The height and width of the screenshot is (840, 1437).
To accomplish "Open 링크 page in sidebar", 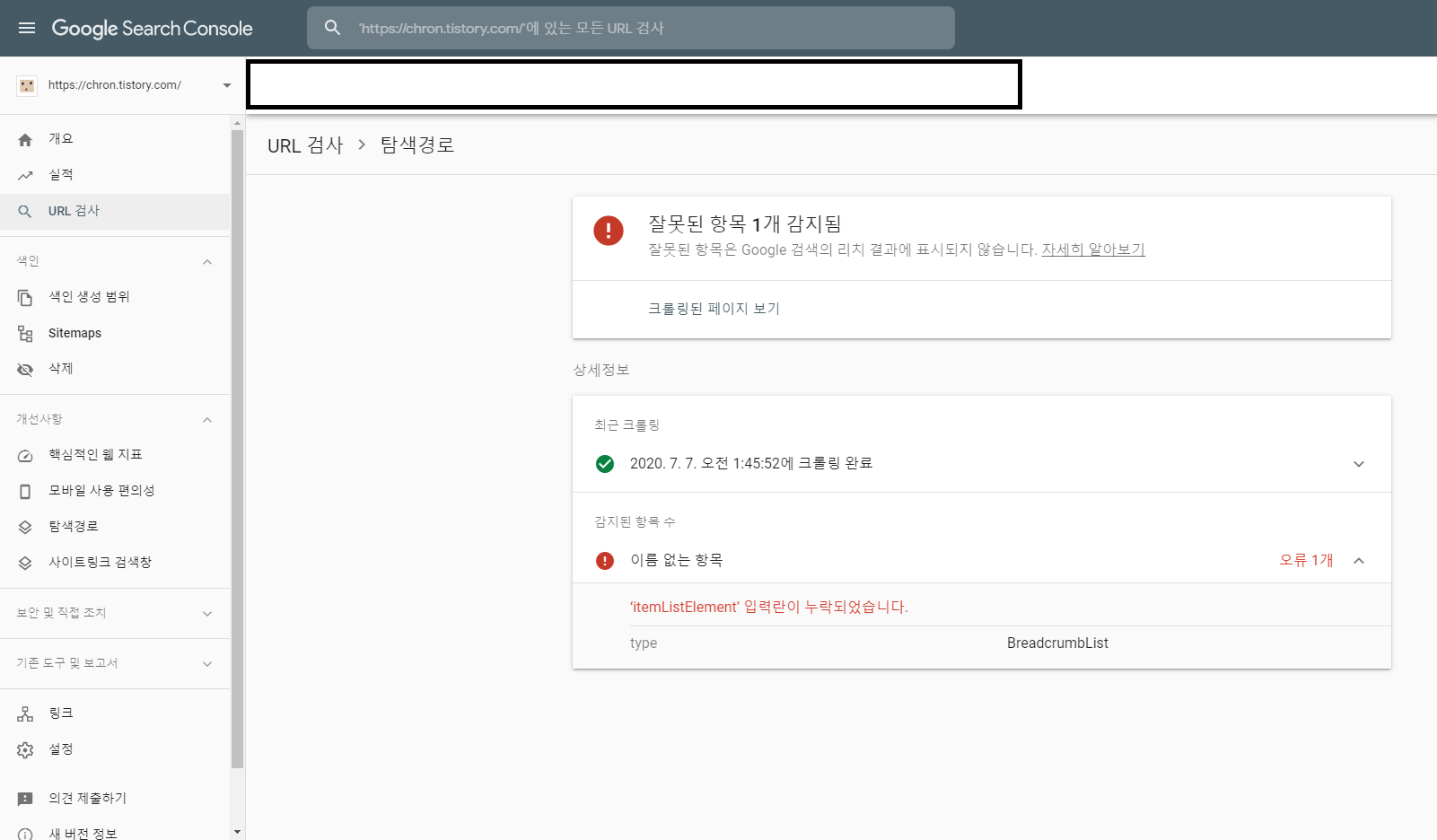I will point(115,713).
